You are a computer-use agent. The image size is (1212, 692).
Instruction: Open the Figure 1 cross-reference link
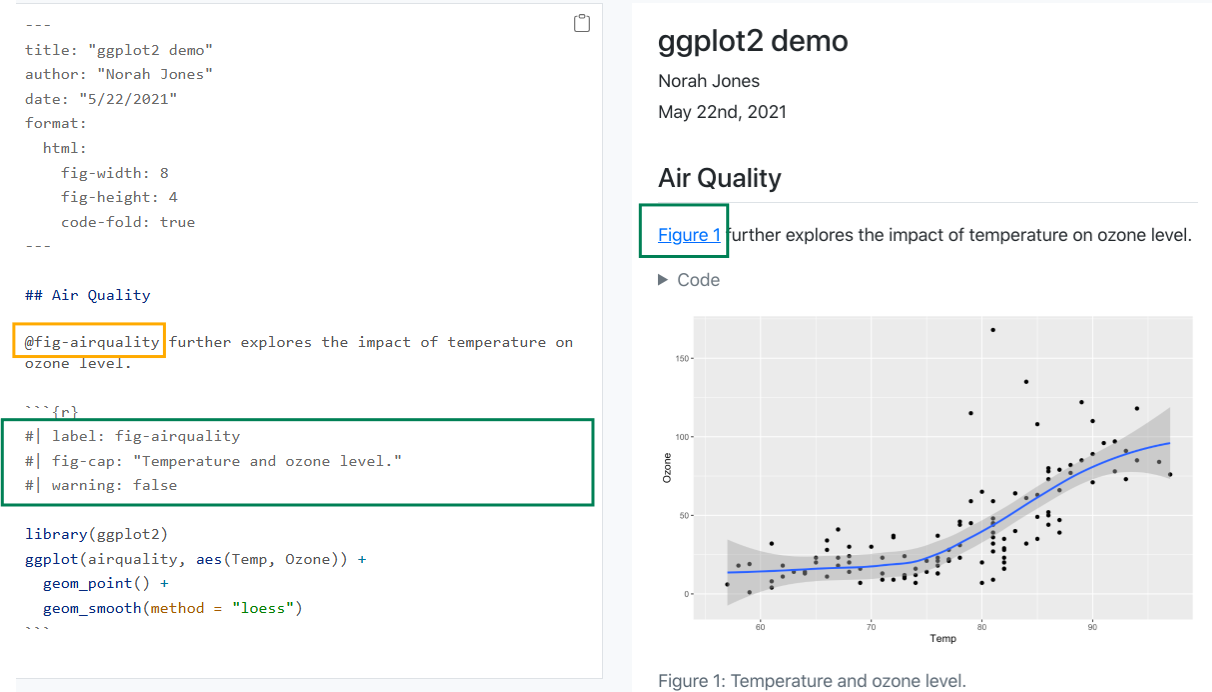[689, 235]
